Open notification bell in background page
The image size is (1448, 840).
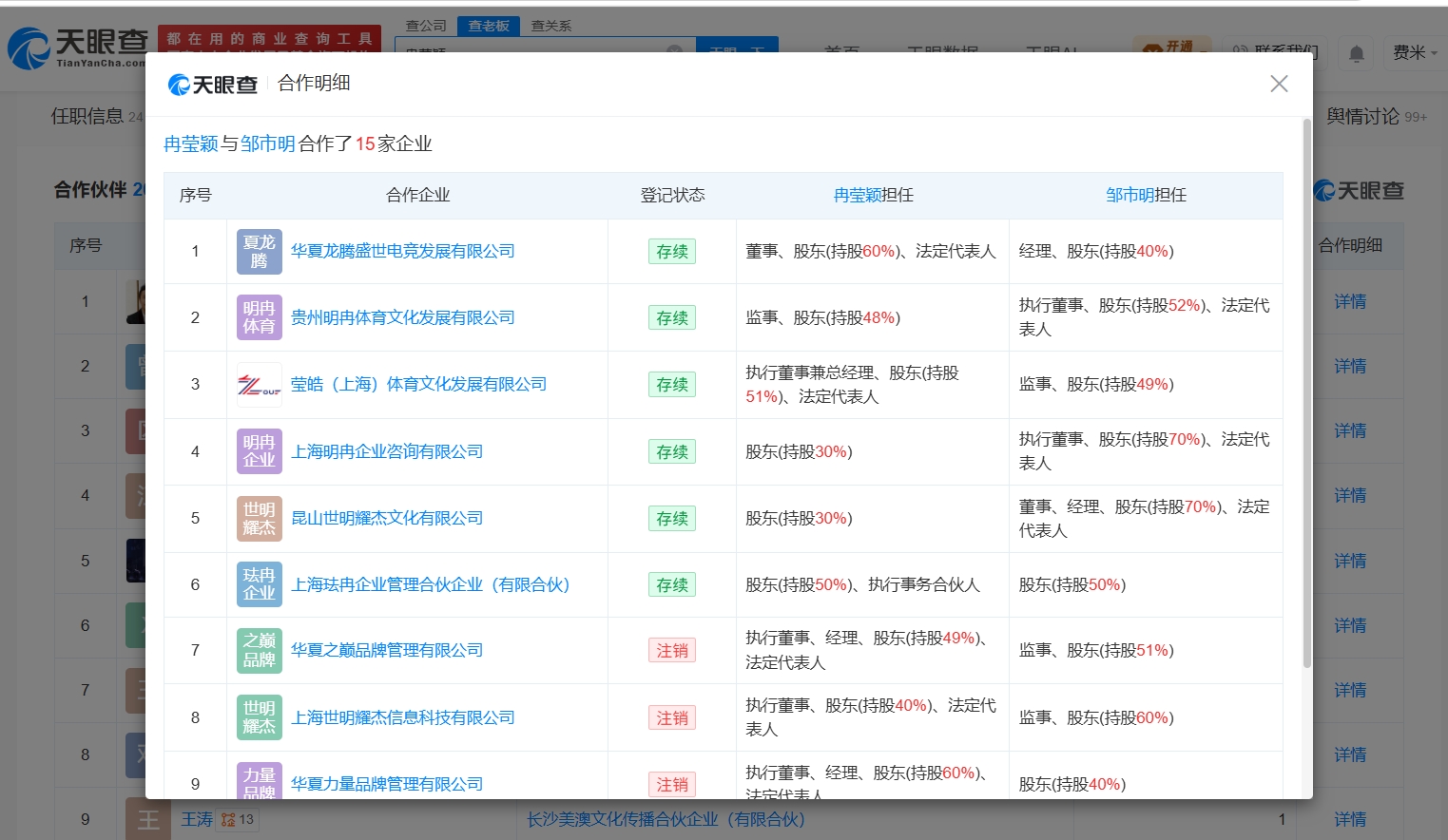(1357, 53)
